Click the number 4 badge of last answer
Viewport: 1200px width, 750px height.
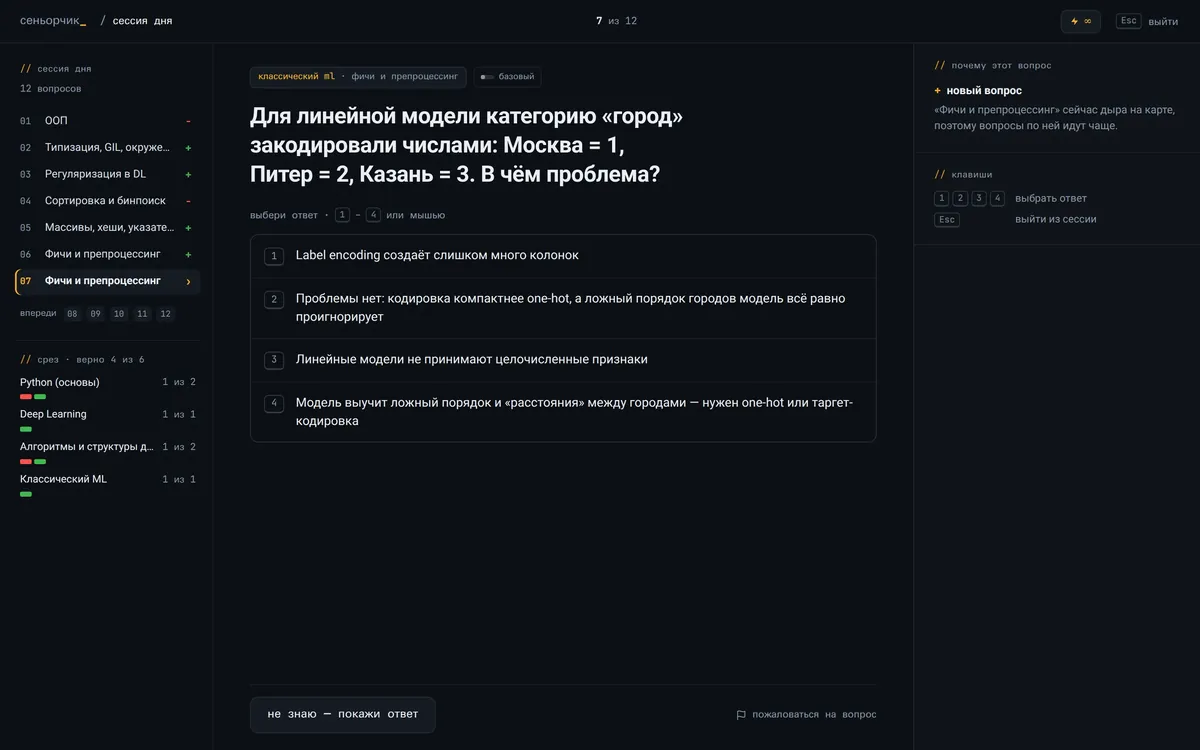pyautogui.click(x=274, y=403)
